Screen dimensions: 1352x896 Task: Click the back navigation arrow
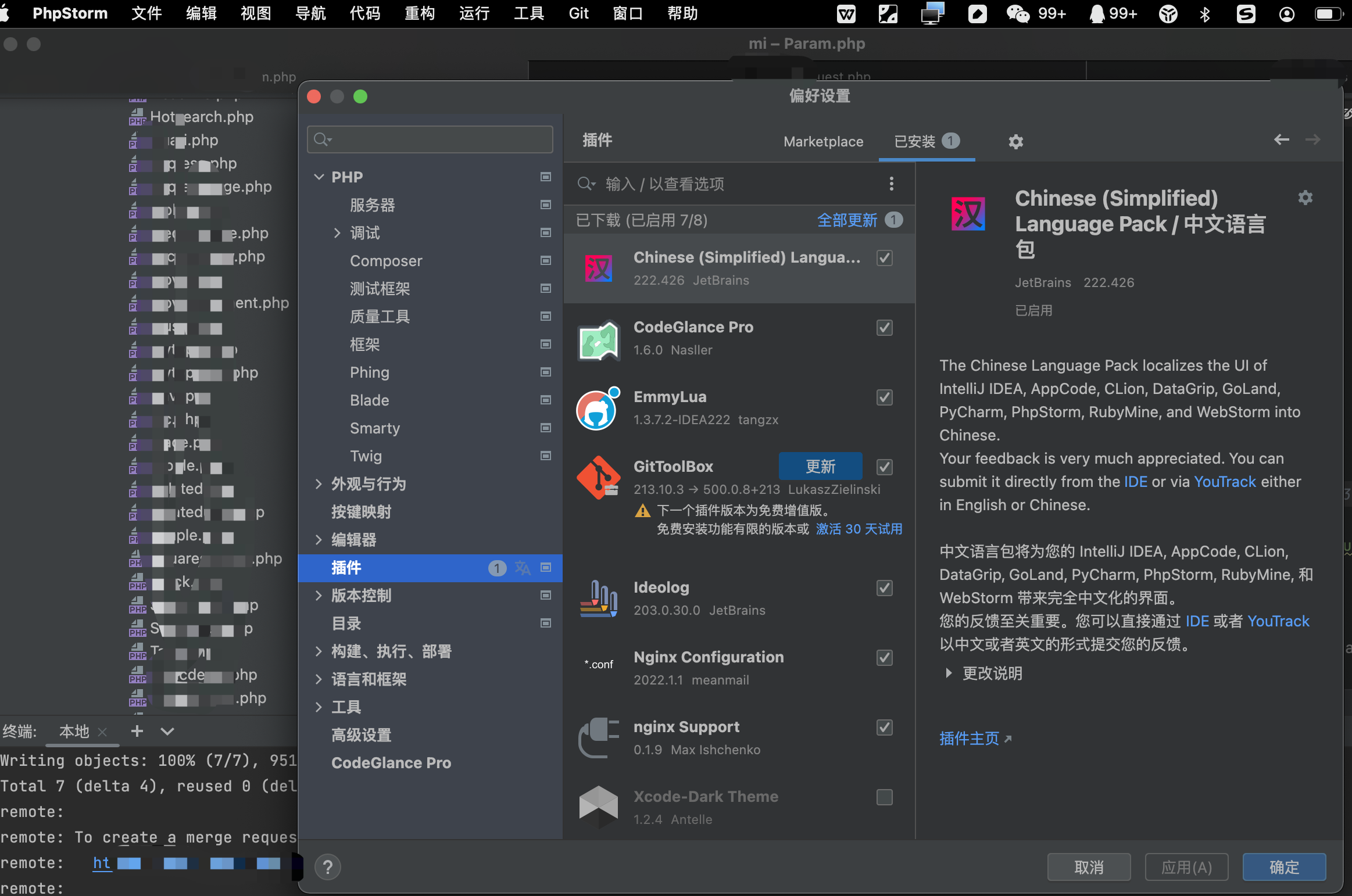(1282, 139)
